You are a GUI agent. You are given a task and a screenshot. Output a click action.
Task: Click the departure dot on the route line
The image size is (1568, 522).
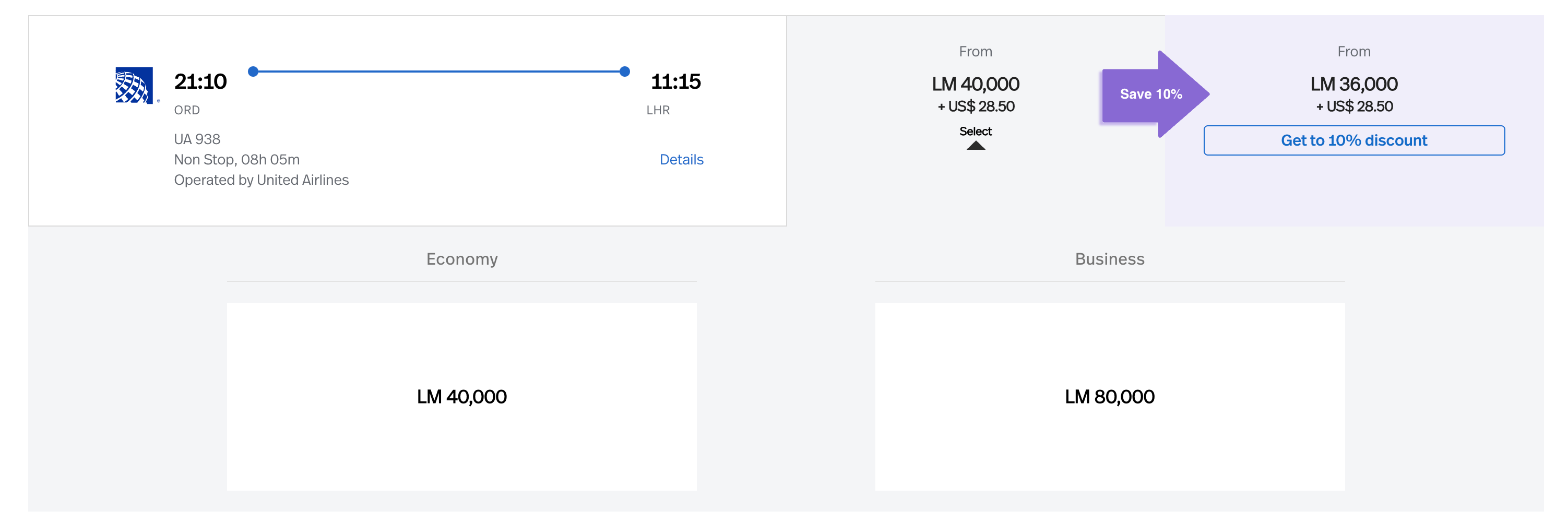click(x=253, y=72)
